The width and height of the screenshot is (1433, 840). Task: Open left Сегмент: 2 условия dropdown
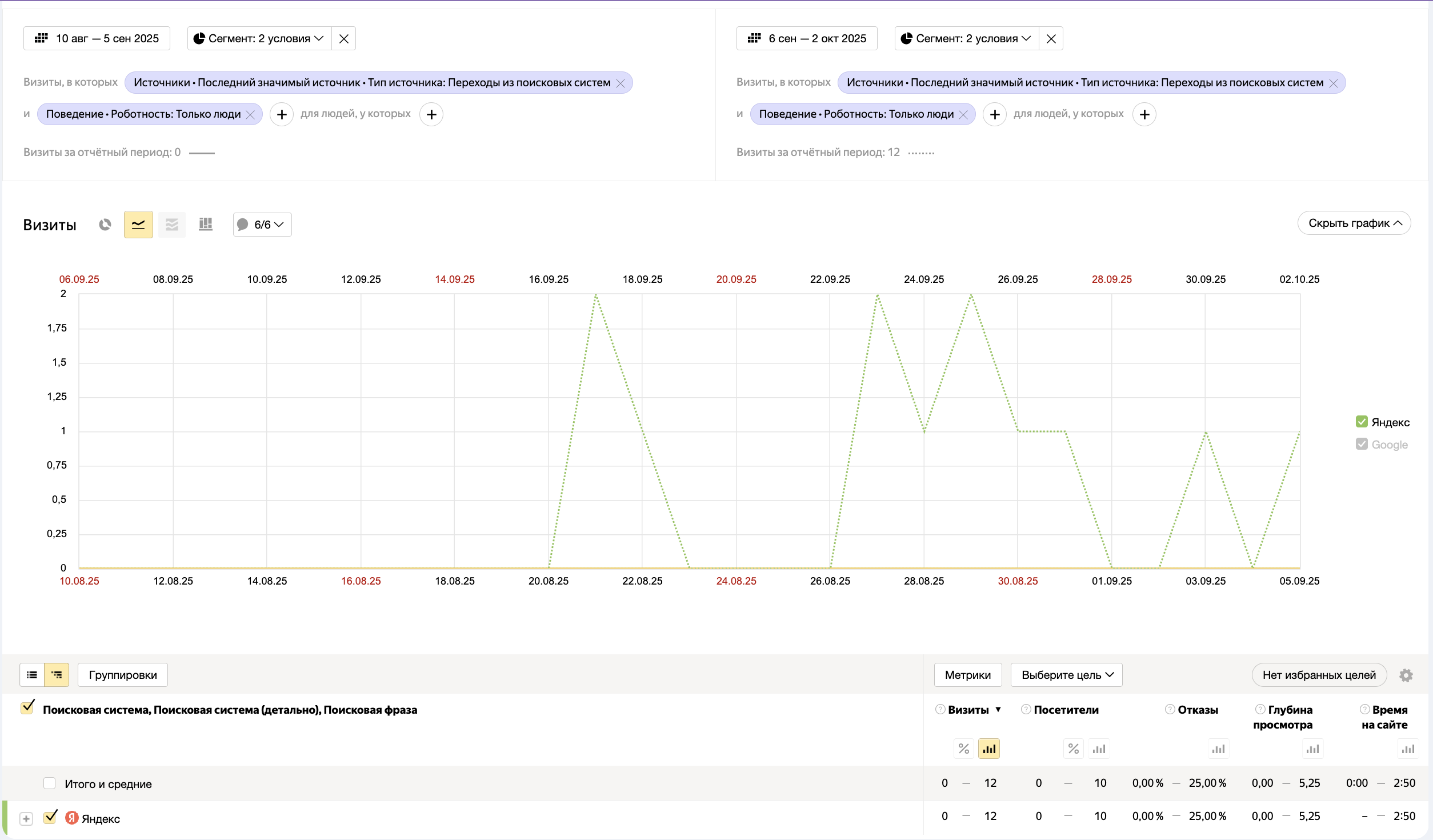[x=259, y=38]
